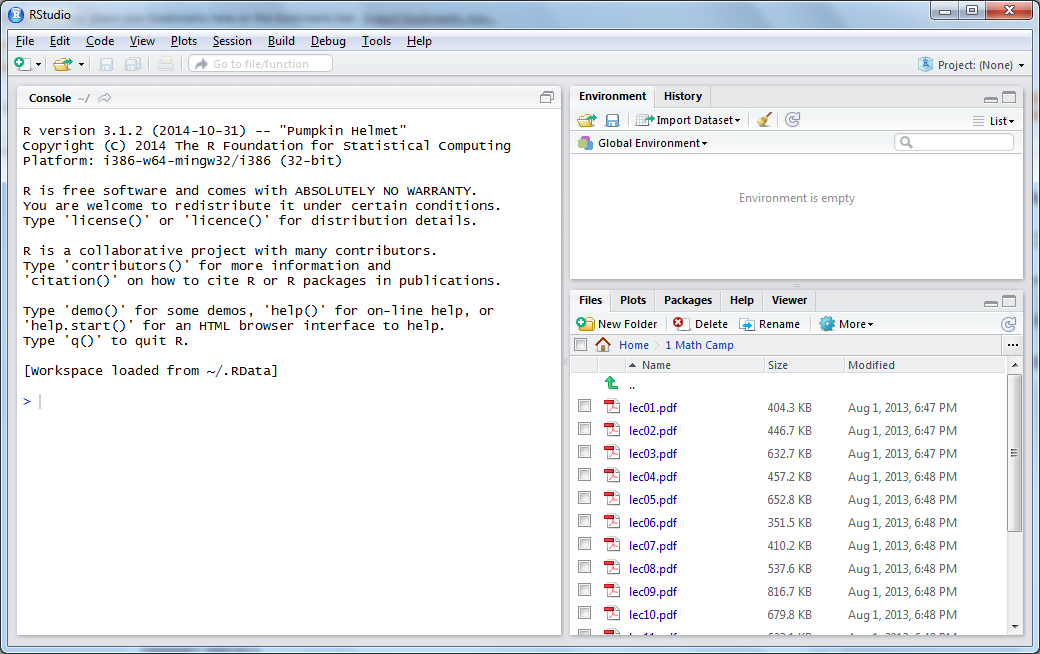The image size is (1040, 654).
Task: Clear objects from workspace with the broom icon
Action: [764, 119]
